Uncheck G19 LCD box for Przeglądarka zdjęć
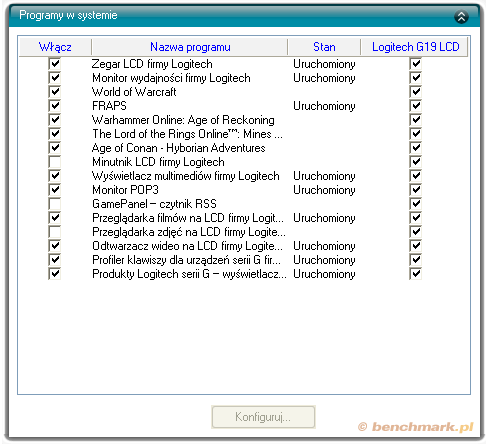Image resolution: width=490 pixels, height=444 pixels. pos(416,232)
